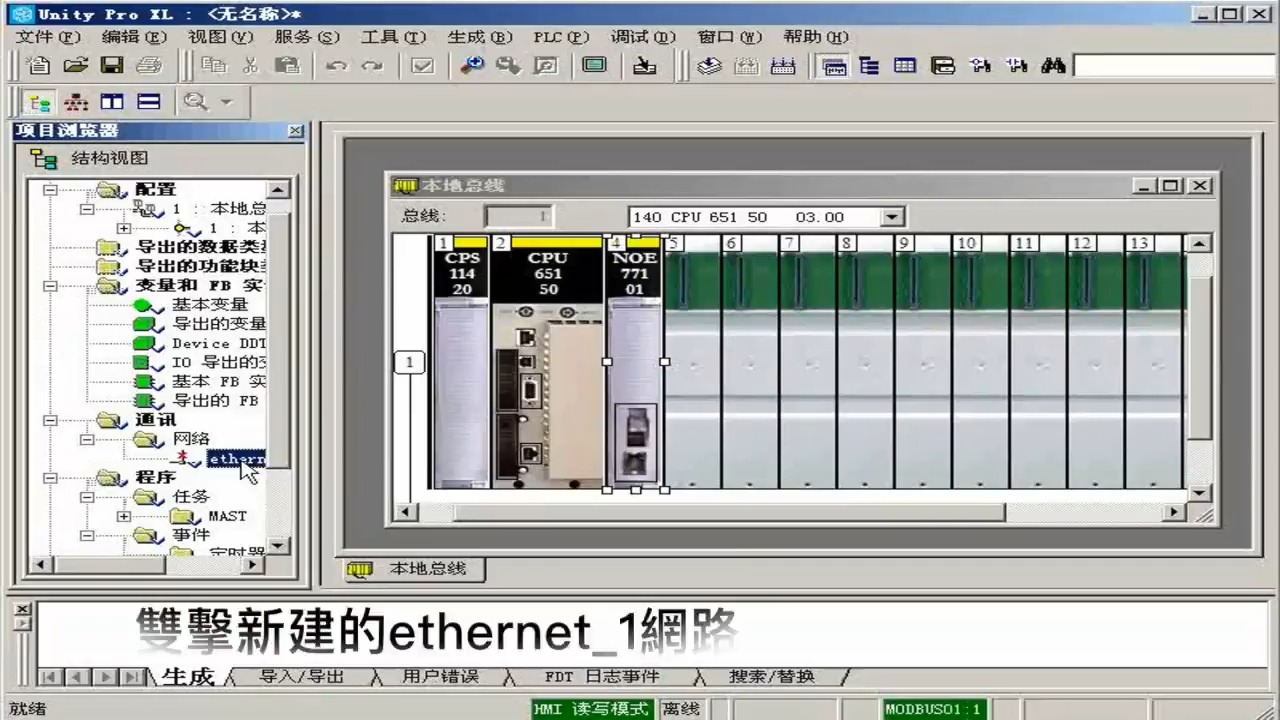Open the CPU model dropdown showing 140 CPU 651
Image resolution: width=1280 pixels, height=720 pixels.
click(891, 216)
